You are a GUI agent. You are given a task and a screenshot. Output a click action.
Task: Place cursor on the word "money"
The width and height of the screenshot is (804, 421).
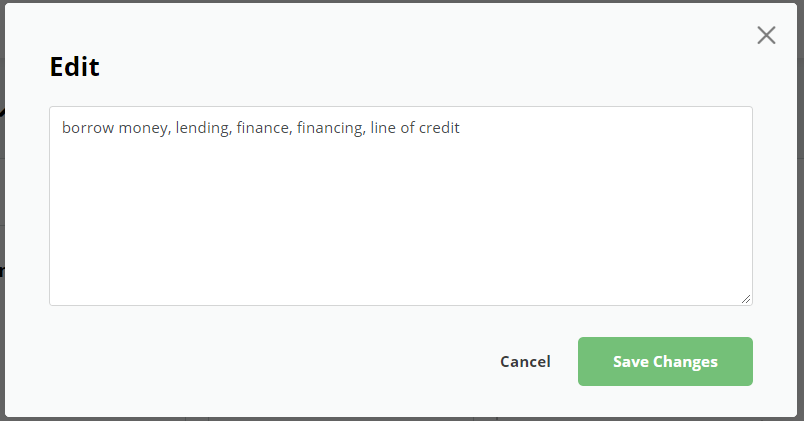[x=143, y=128]
